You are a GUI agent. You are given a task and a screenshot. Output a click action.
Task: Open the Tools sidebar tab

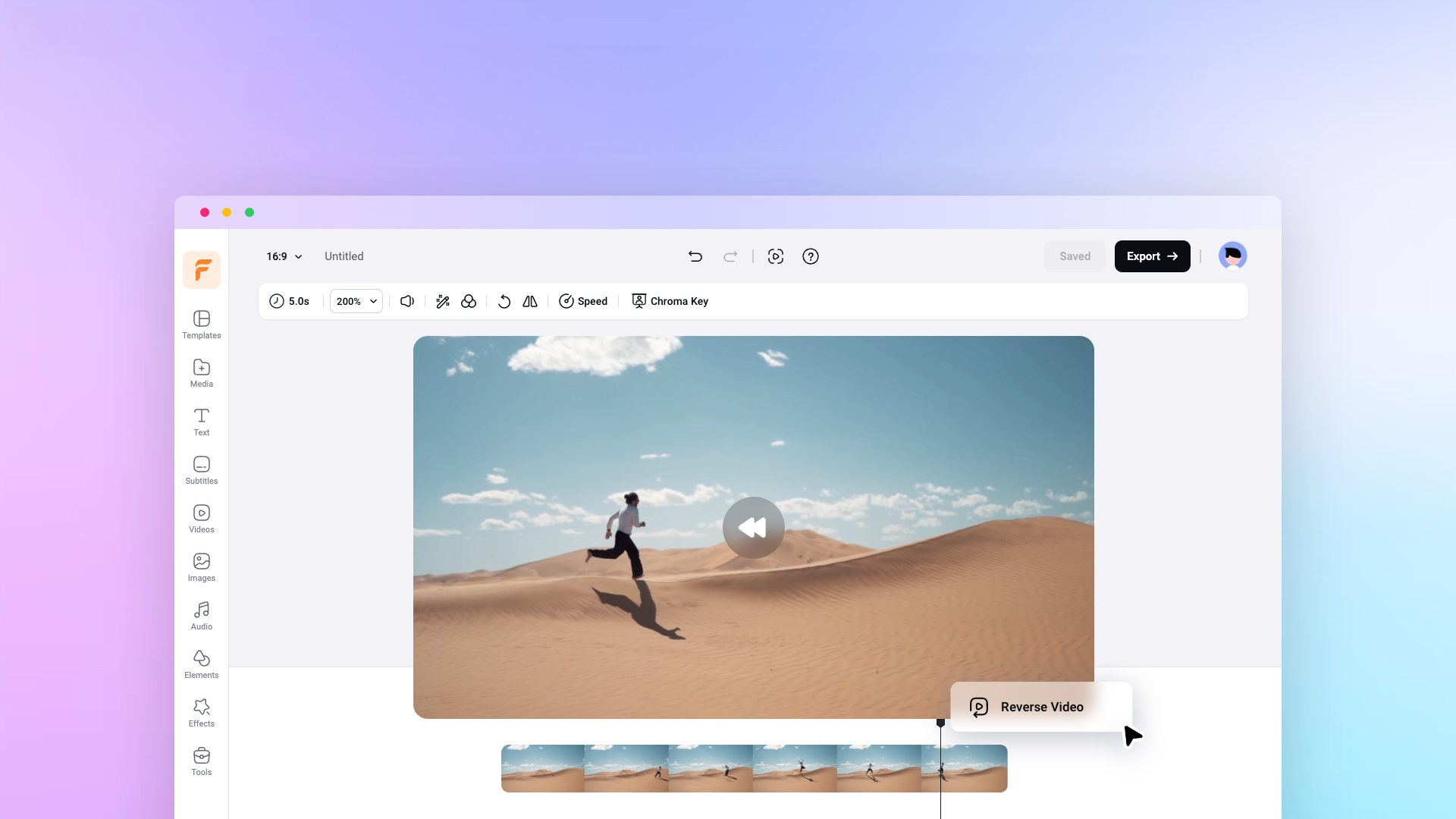tap(201, 761)
